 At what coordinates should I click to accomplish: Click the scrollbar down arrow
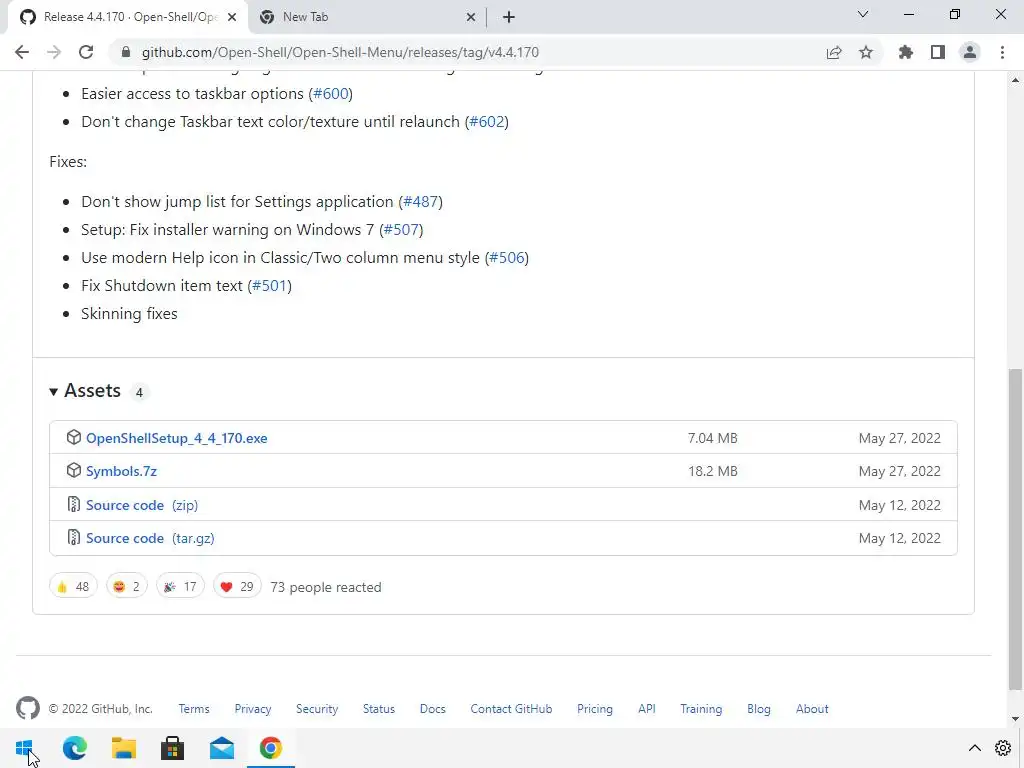click(1016, 719)
